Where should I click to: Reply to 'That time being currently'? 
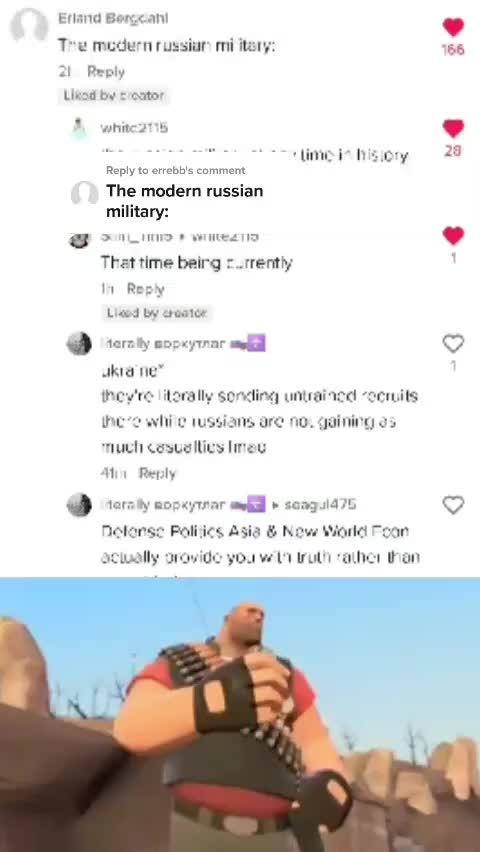coord(145,289)
